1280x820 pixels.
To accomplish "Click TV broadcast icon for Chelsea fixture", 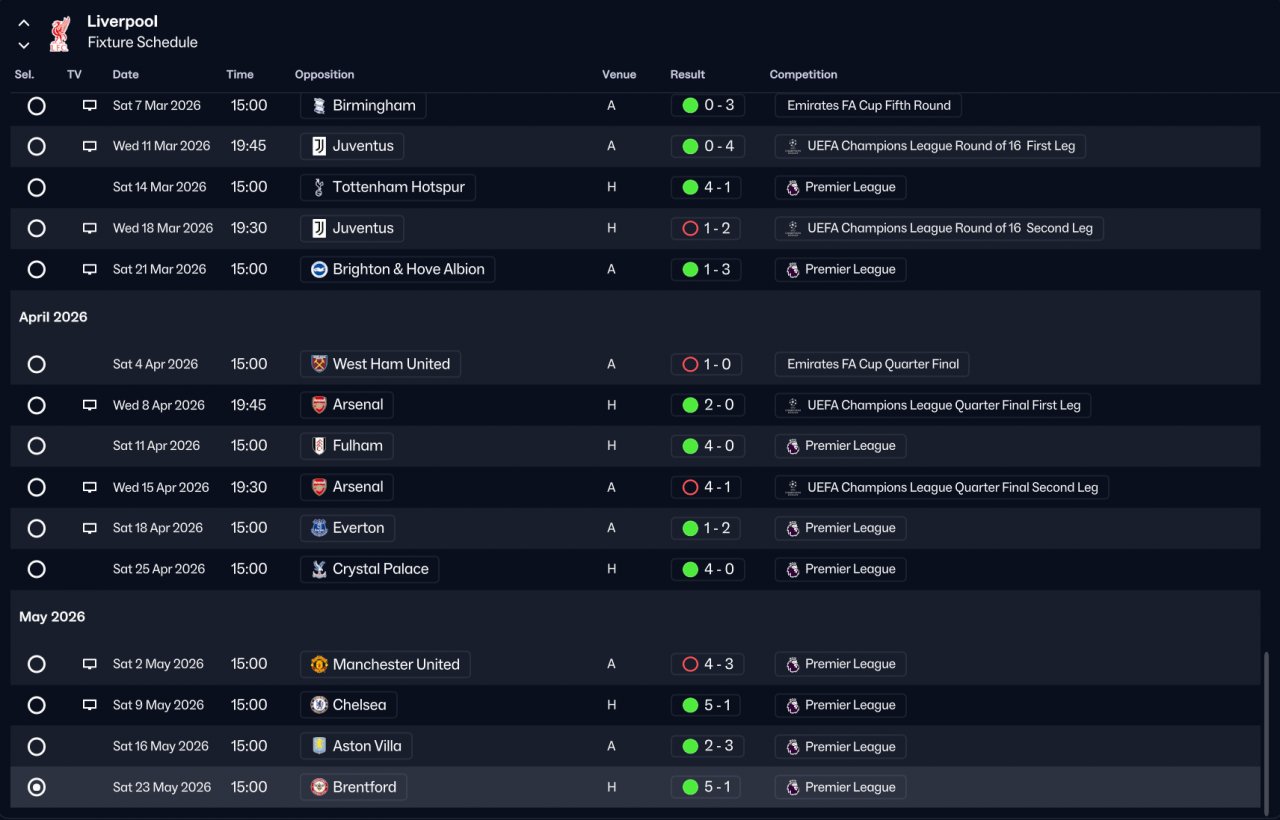I will 89,705.
